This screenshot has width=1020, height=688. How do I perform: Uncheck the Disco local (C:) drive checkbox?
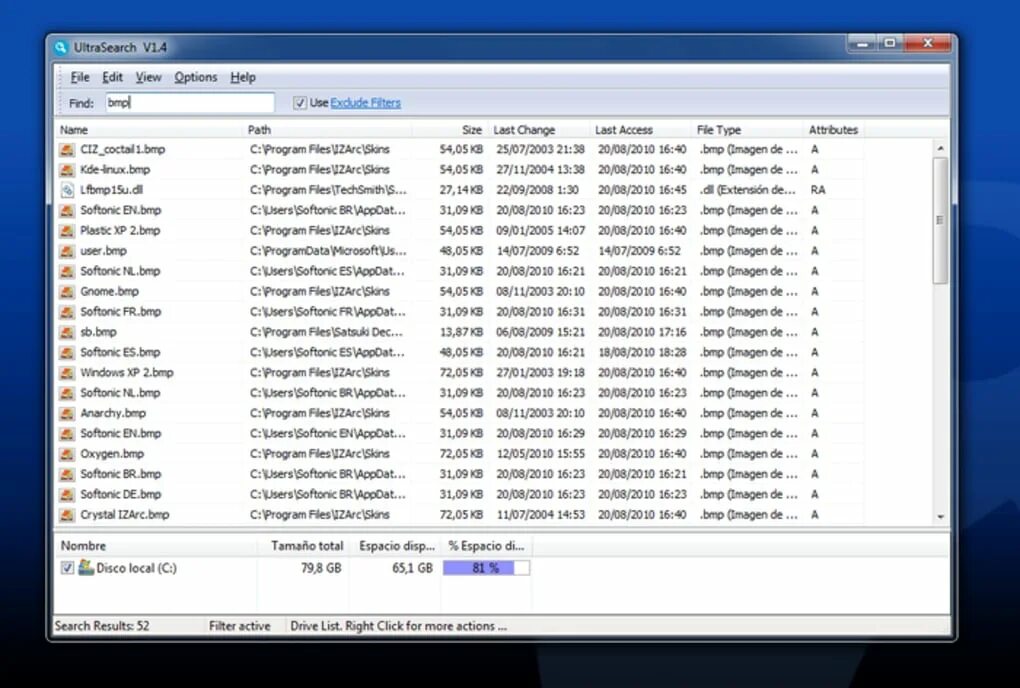67,568
